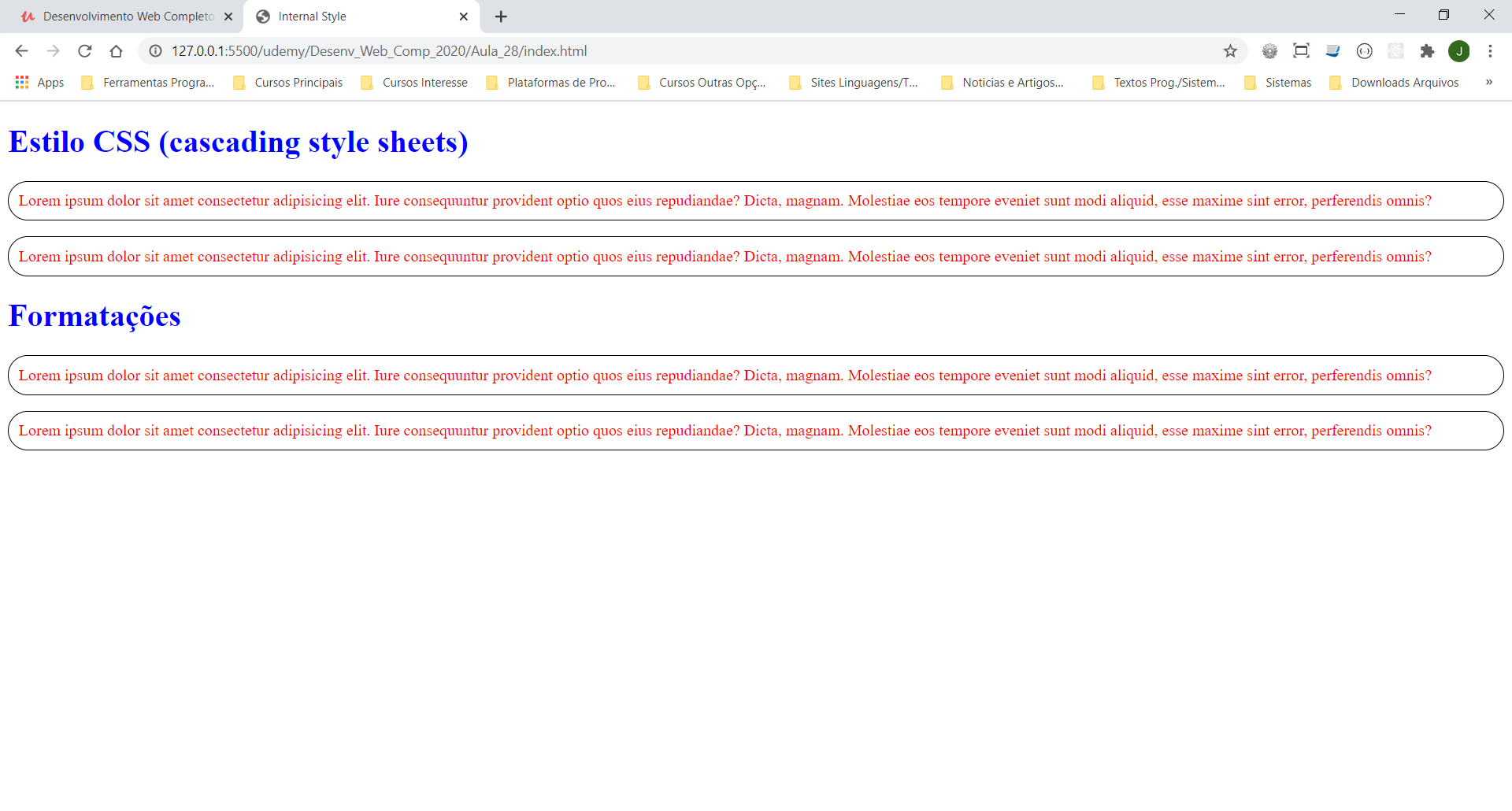
Task: Open the Cursos Outras Opç... bookmark folder
Action: pos(702,83)
